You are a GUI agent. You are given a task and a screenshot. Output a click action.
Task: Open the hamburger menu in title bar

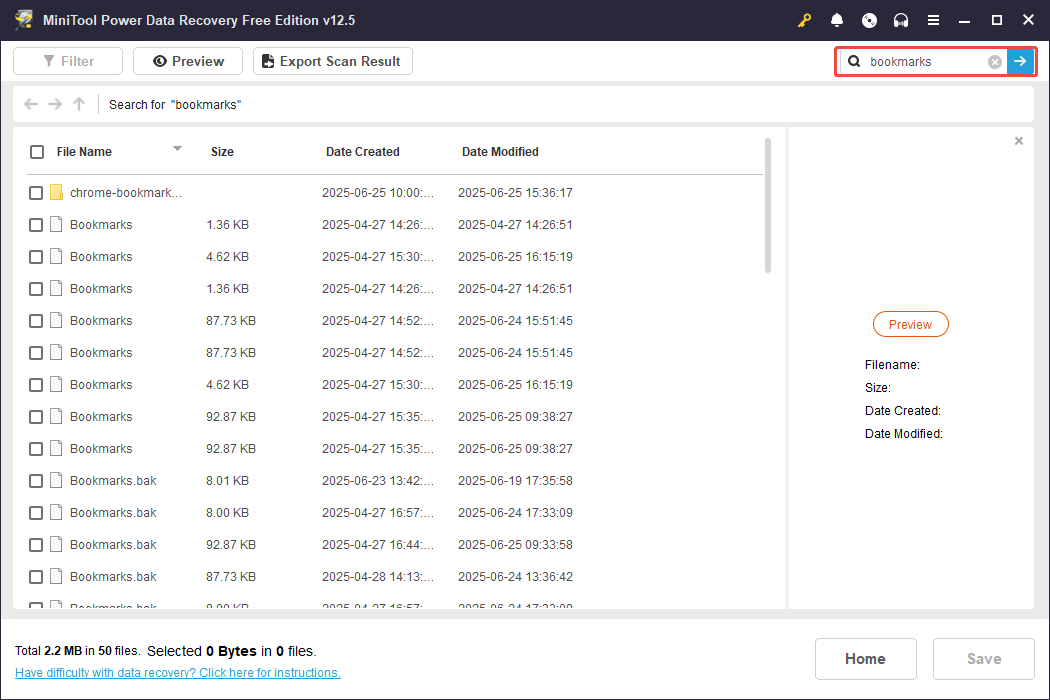click(933, 20)
